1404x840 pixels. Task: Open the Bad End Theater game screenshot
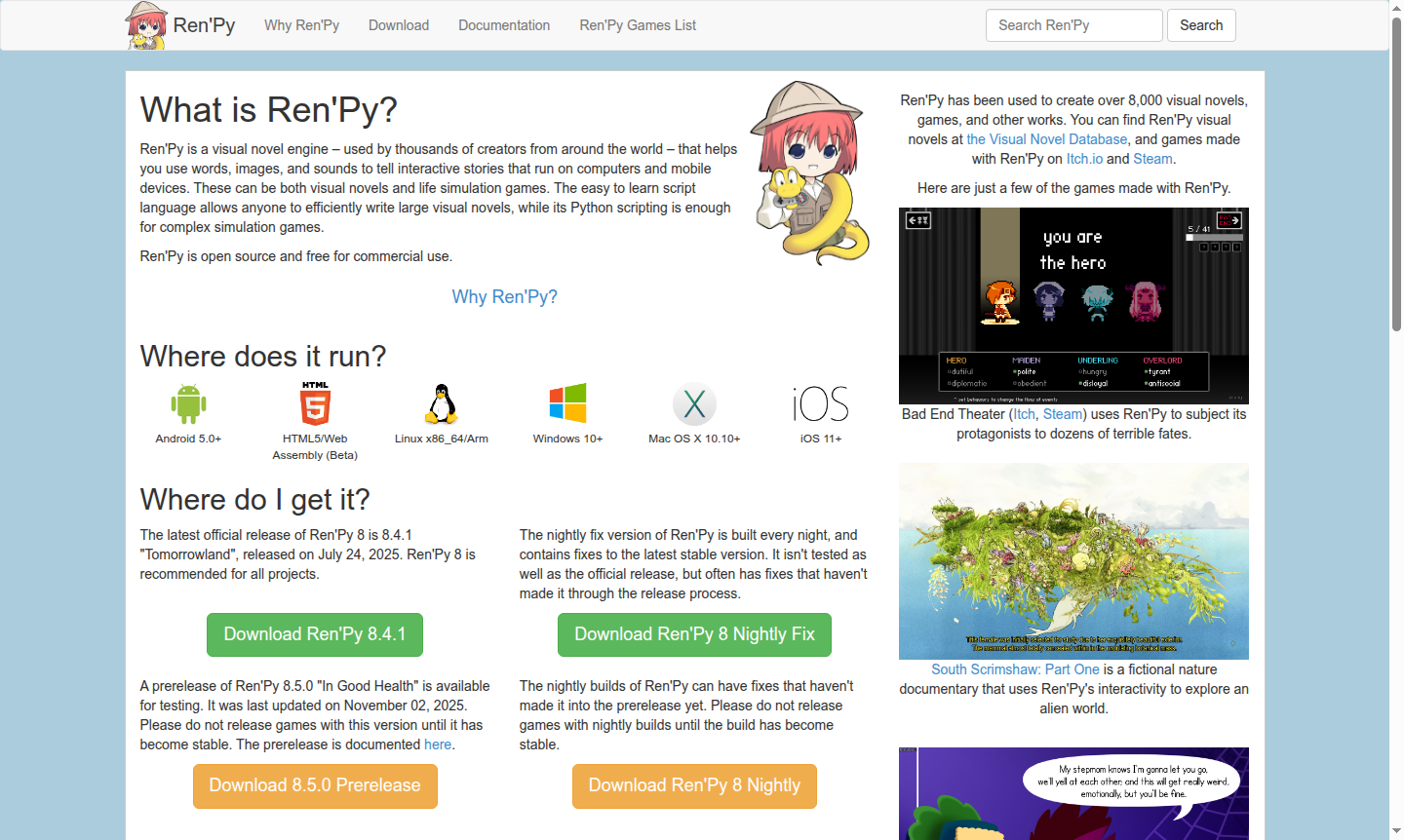tap(1073, 306)
